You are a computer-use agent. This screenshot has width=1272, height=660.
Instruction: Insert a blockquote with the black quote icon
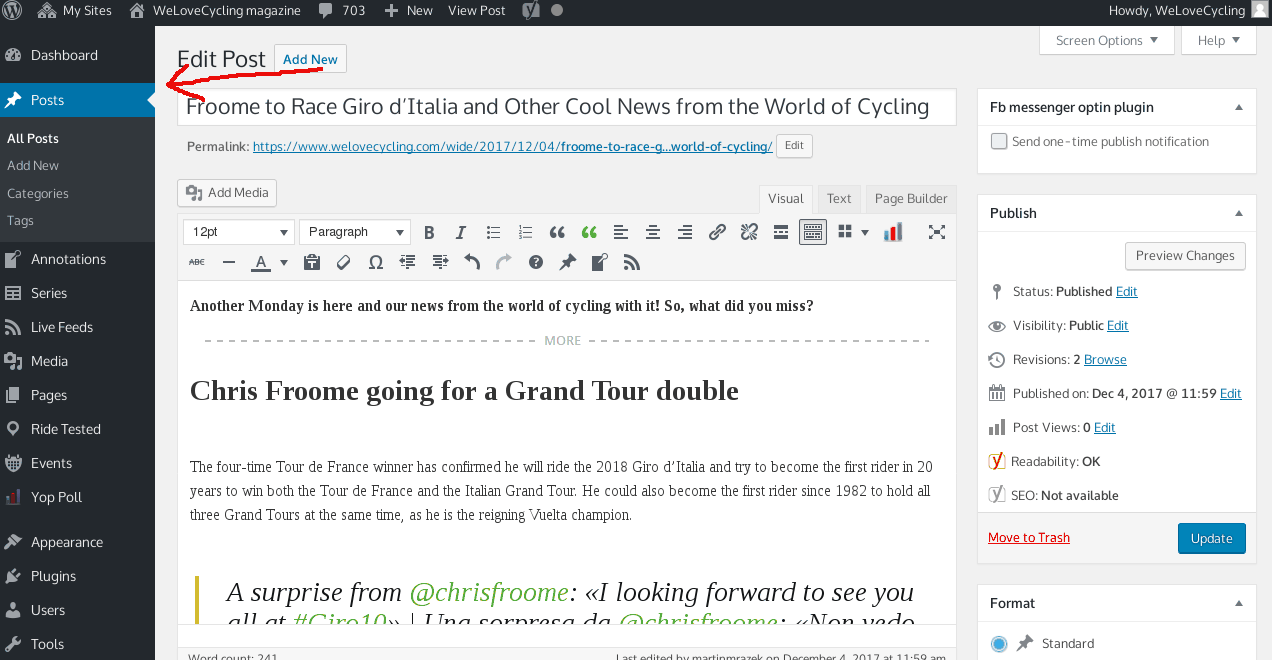click(x=557, y=232)
